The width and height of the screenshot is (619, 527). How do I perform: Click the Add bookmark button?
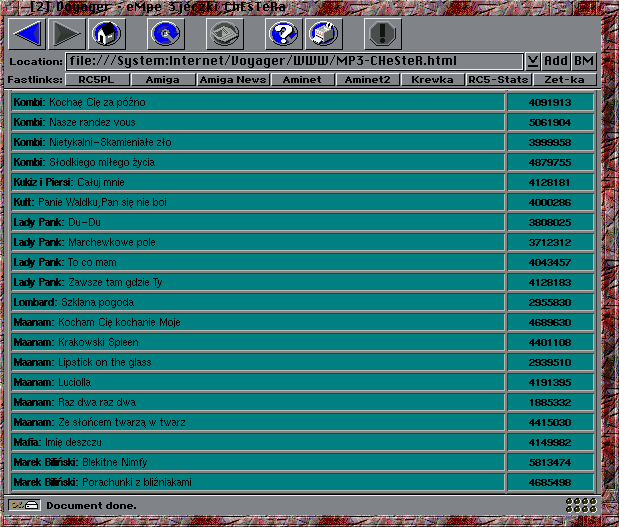555,61
